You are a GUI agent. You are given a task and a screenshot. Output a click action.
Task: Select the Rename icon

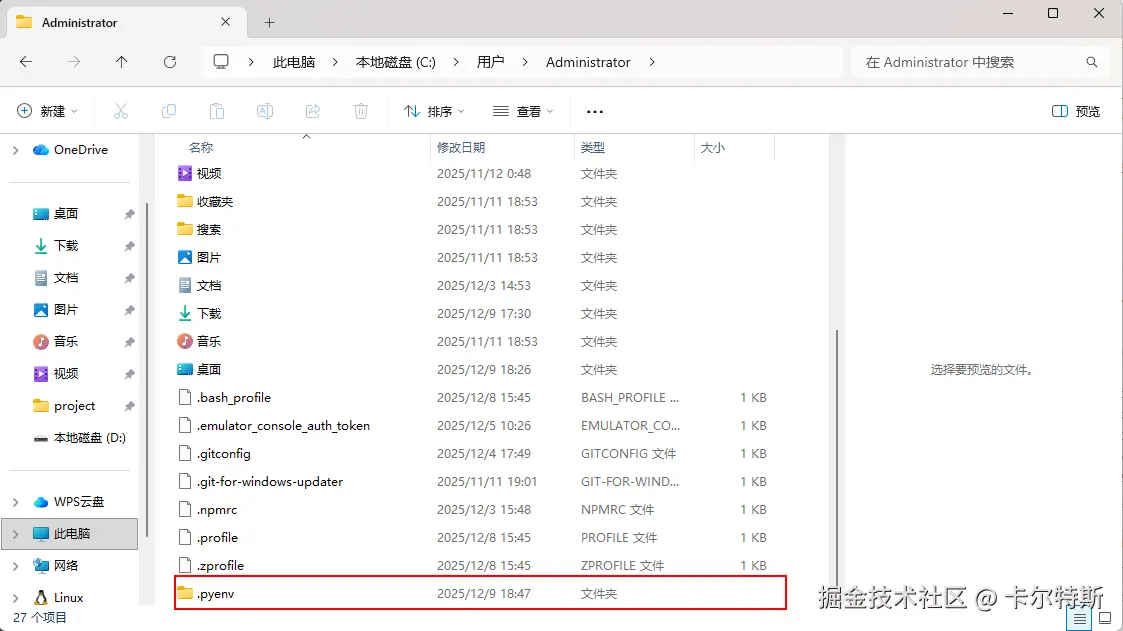[x=264, y=111]
